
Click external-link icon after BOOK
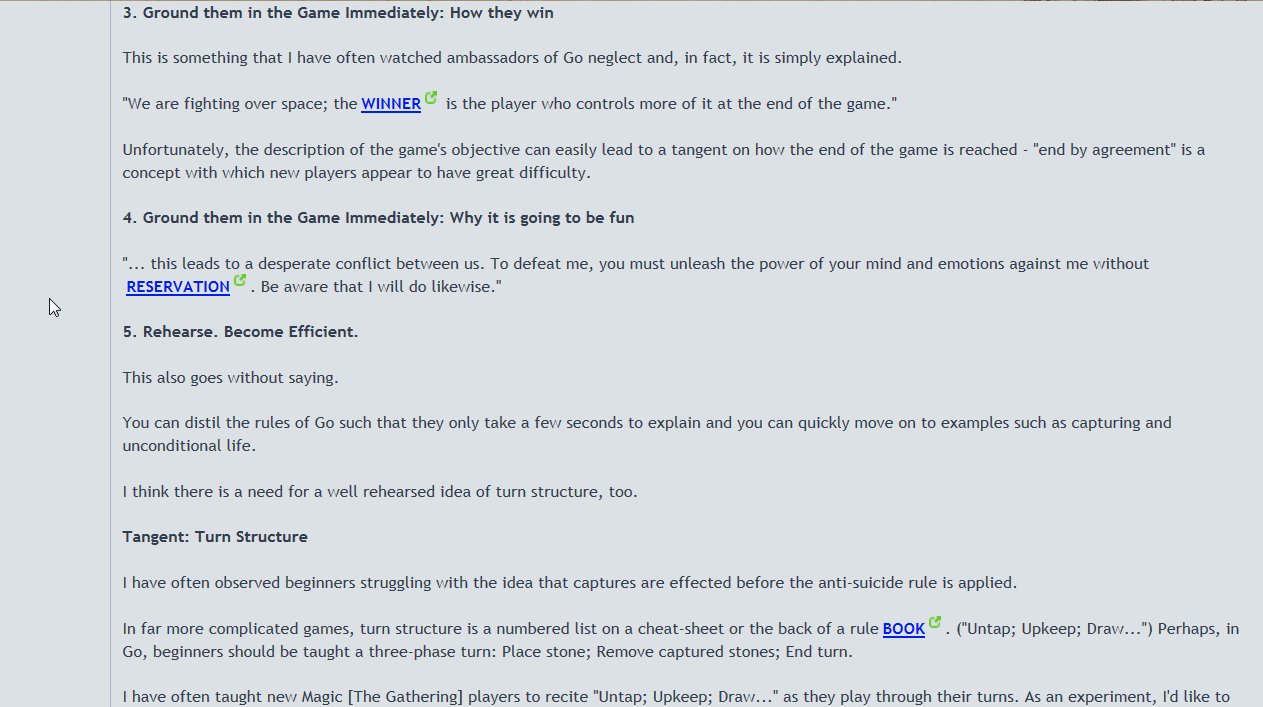point(935,623)
